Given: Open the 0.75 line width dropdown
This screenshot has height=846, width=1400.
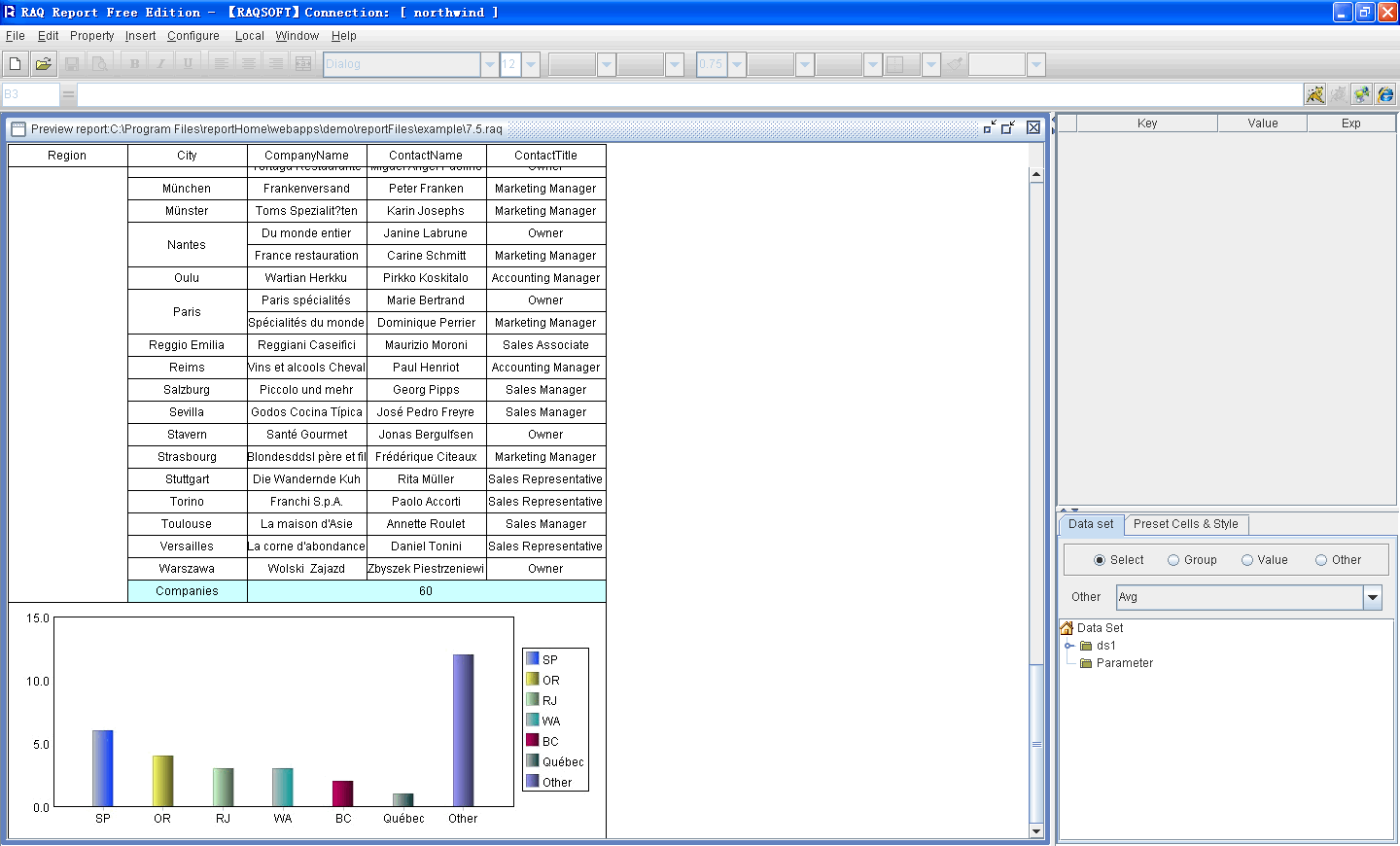Looking at the screenshot, I should click(737, 64).
